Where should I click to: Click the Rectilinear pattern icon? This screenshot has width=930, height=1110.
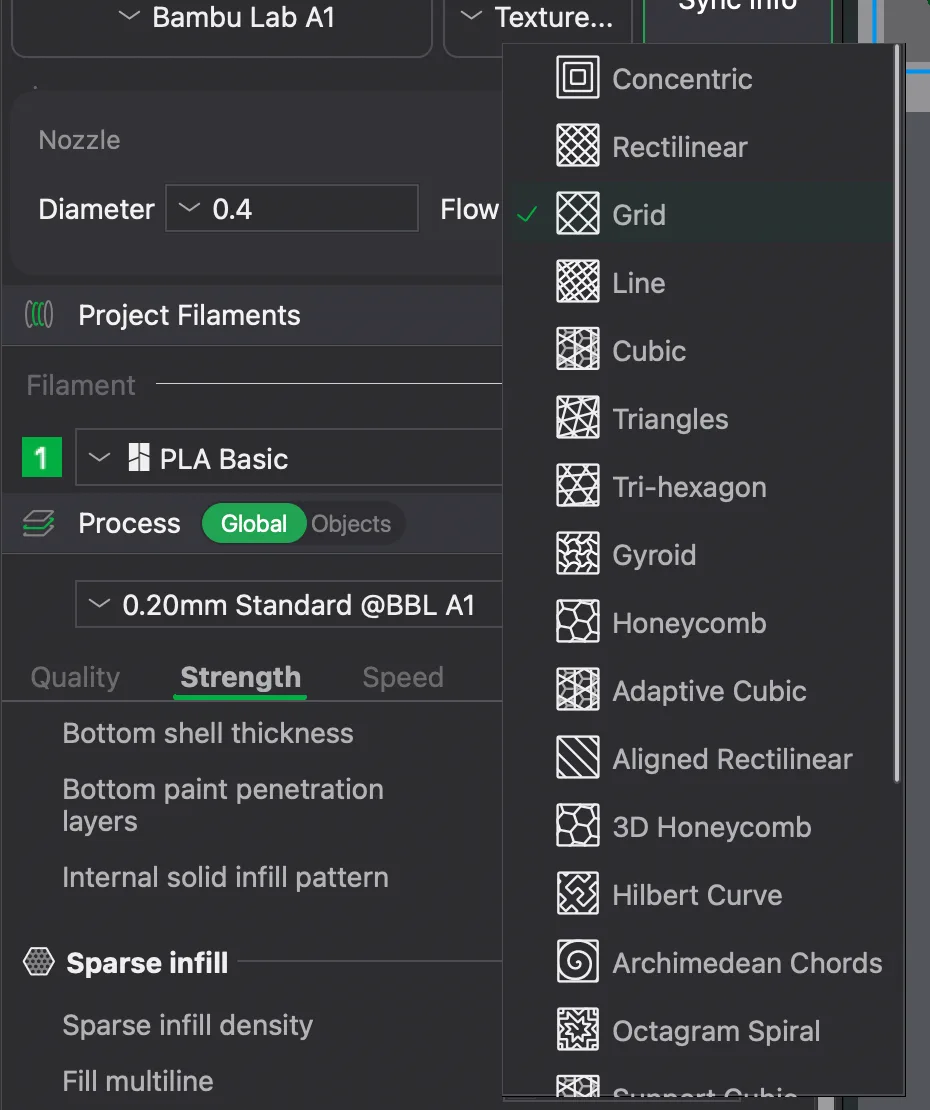pyautogui.click(x=578, y=145)
